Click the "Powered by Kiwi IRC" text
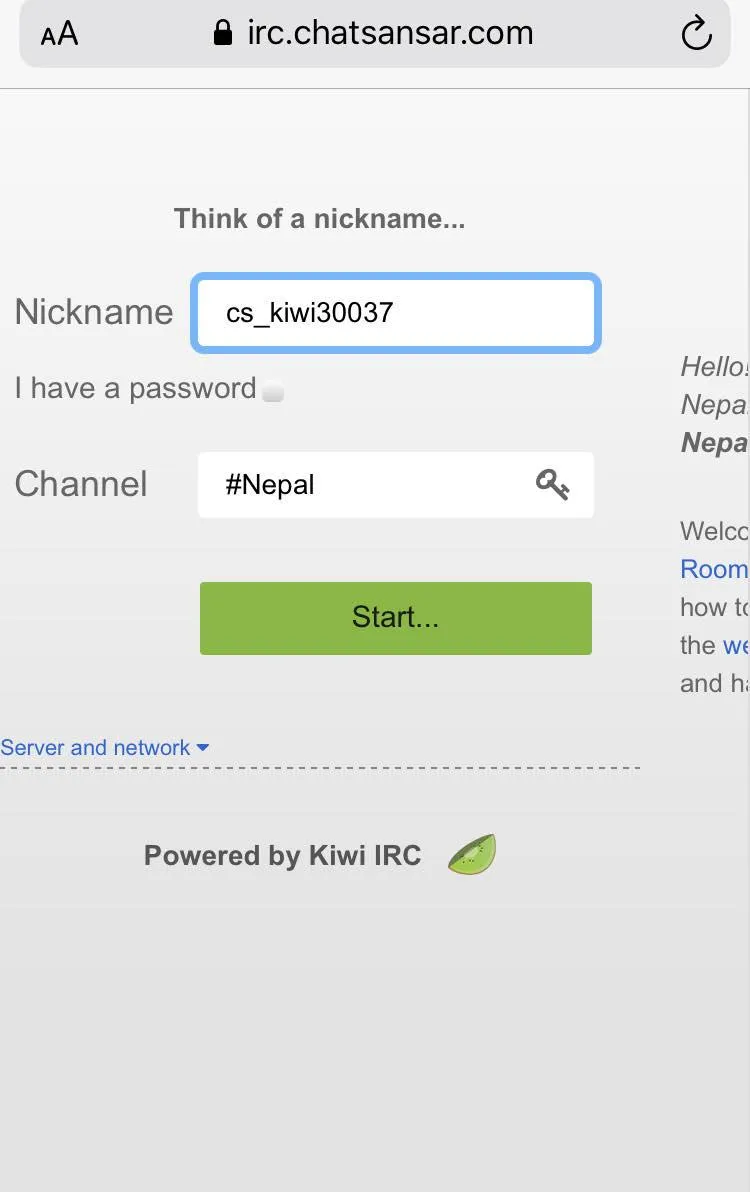The image size is (750, 1192). coord(282,856)
